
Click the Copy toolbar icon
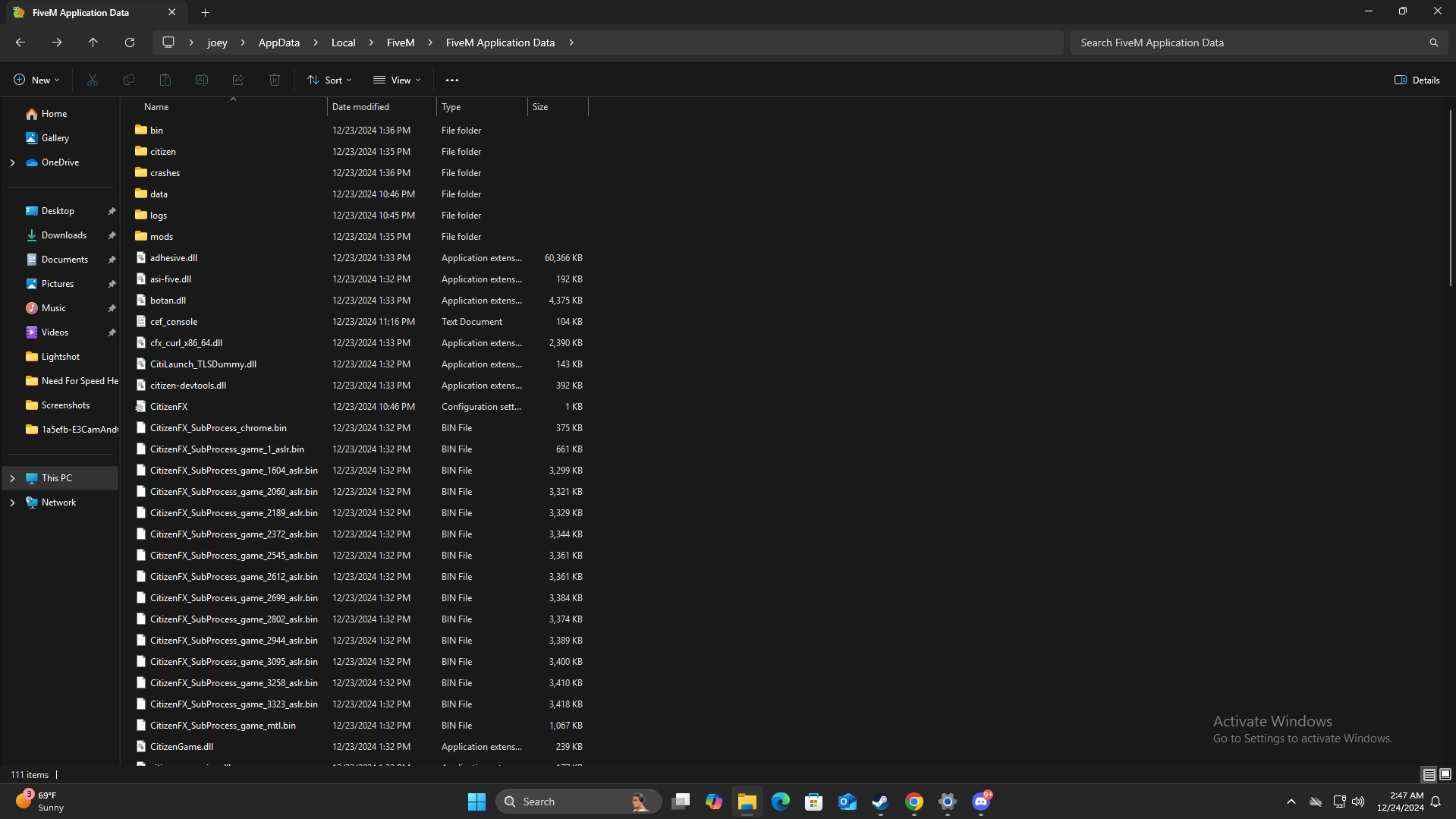coord(129,80)
